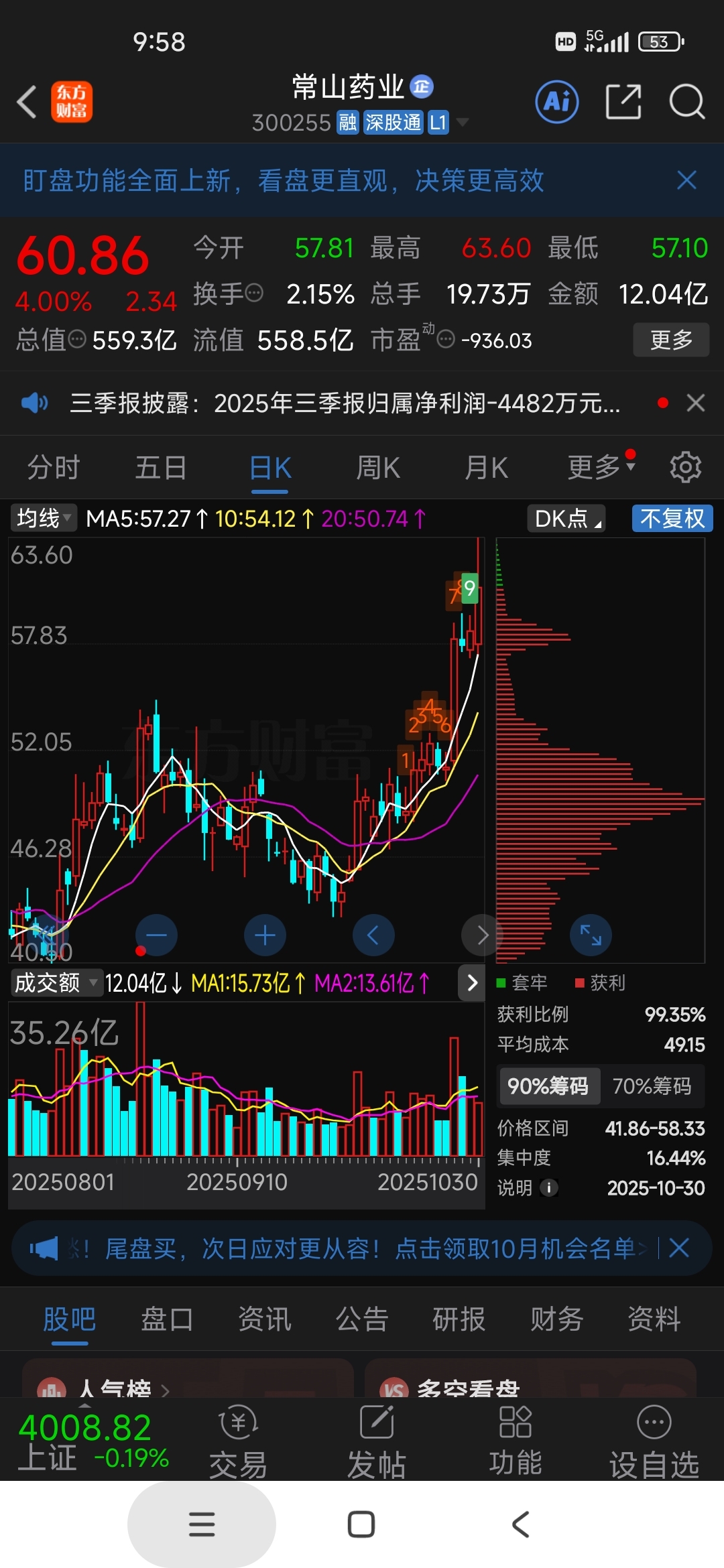Collapse chip panel with arrow button

[472, 983]
